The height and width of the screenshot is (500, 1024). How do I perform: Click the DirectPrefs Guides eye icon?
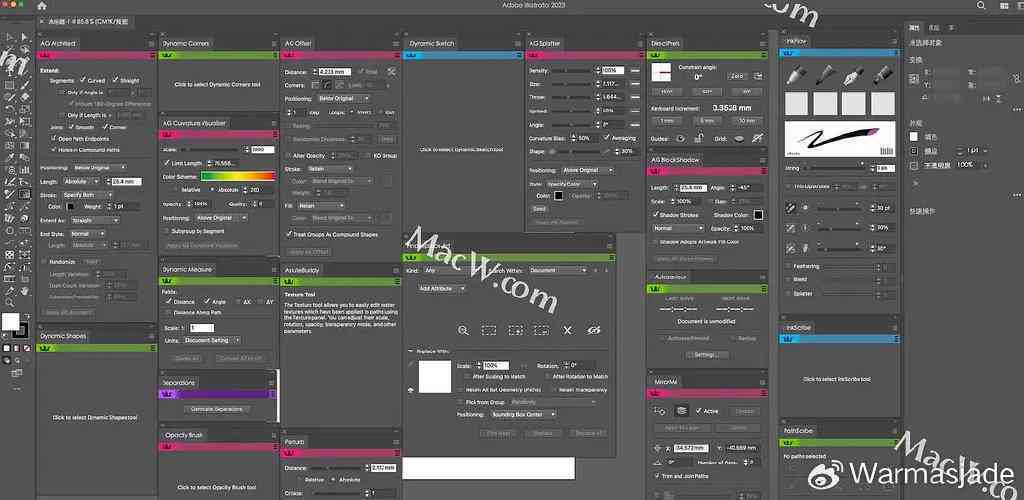680,138
